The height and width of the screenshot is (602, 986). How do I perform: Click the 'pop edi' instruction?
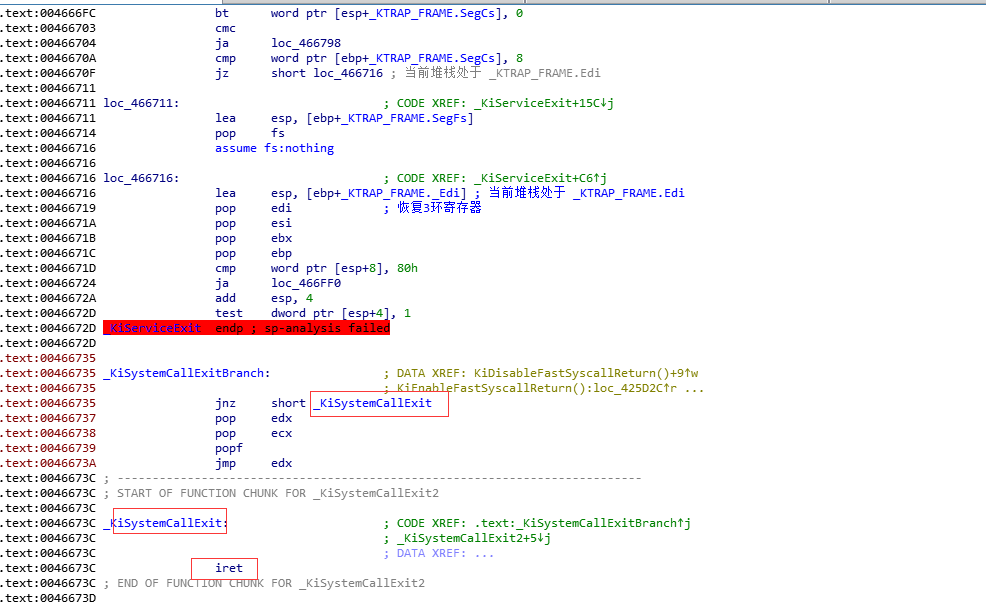tap(253, 208)
